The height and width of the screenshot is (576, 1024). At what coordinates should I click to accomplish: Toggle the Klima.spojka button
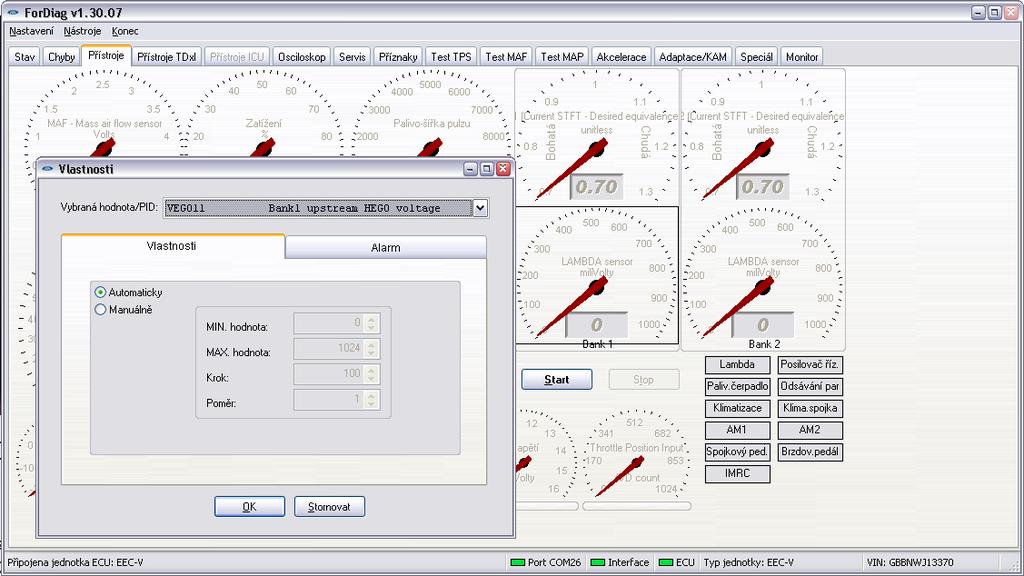(x=810, y=408)
